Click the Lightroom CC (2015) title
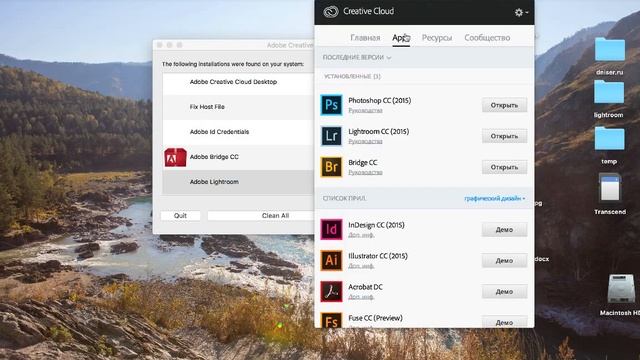The height and width of the screenshot is (360, 640). (378, 131)
